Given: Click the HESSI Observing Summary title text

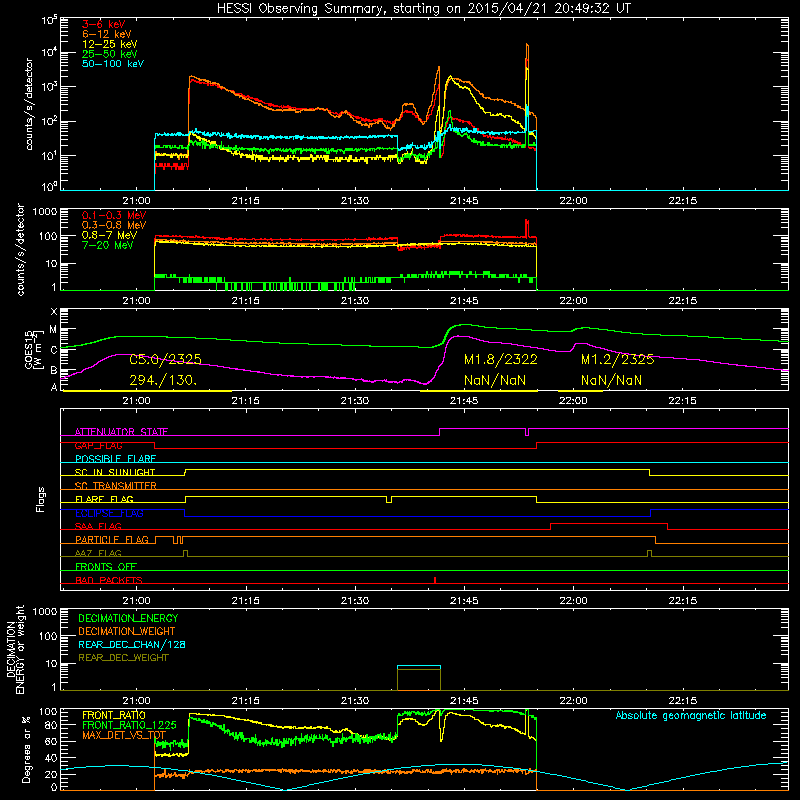Looking at the screenshot, I should coord(423,9).
